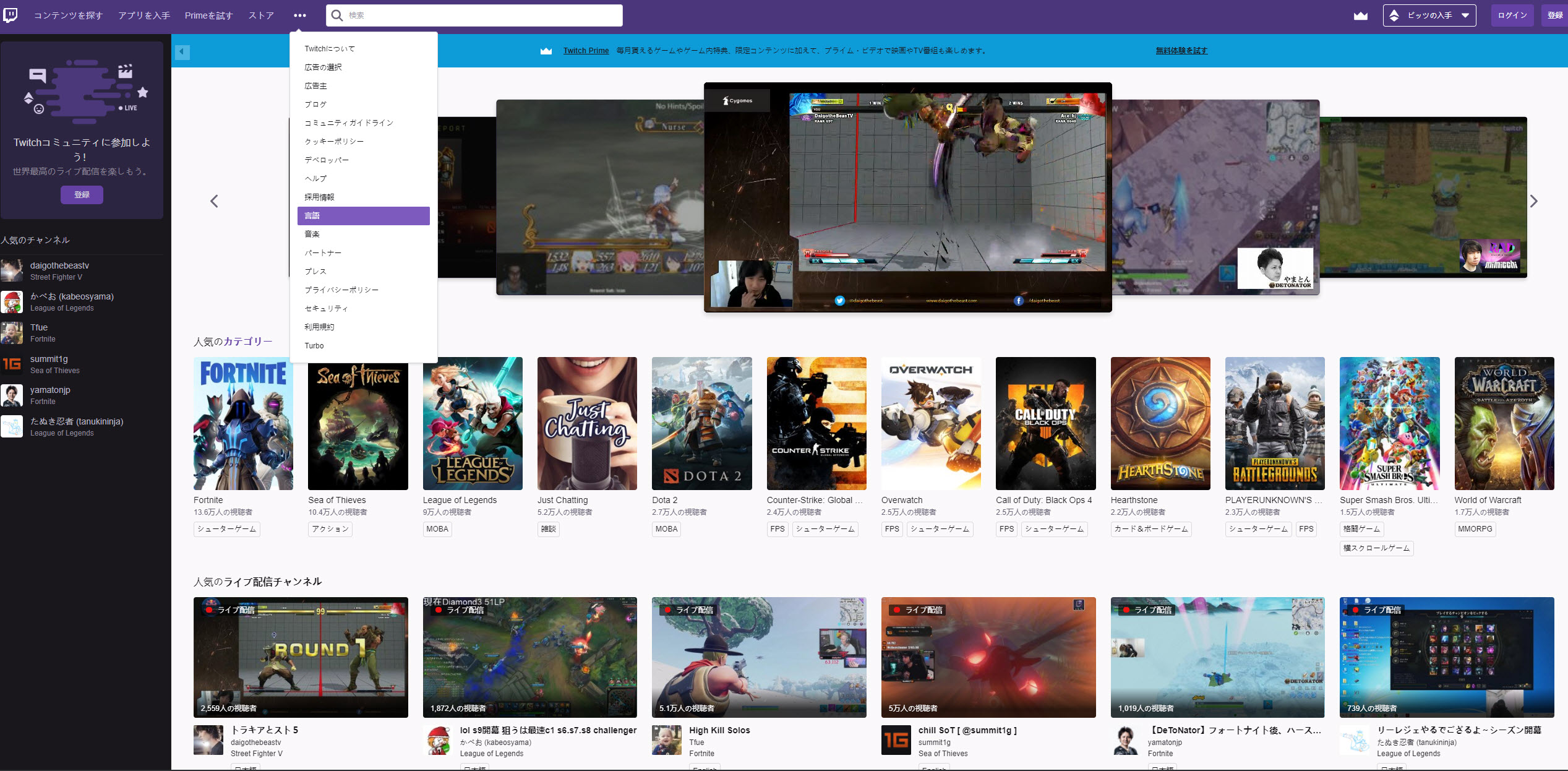
Task: Click 登録 button in the community panel
Action: click(x=82, y=195)
